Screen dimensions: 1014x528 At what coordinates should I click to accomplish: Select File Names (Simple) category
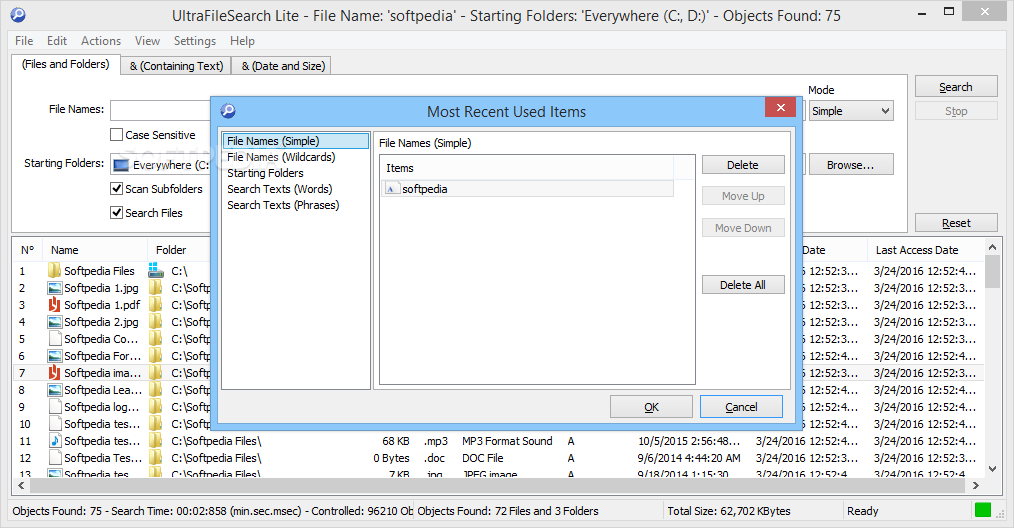(x=296, y=141)
